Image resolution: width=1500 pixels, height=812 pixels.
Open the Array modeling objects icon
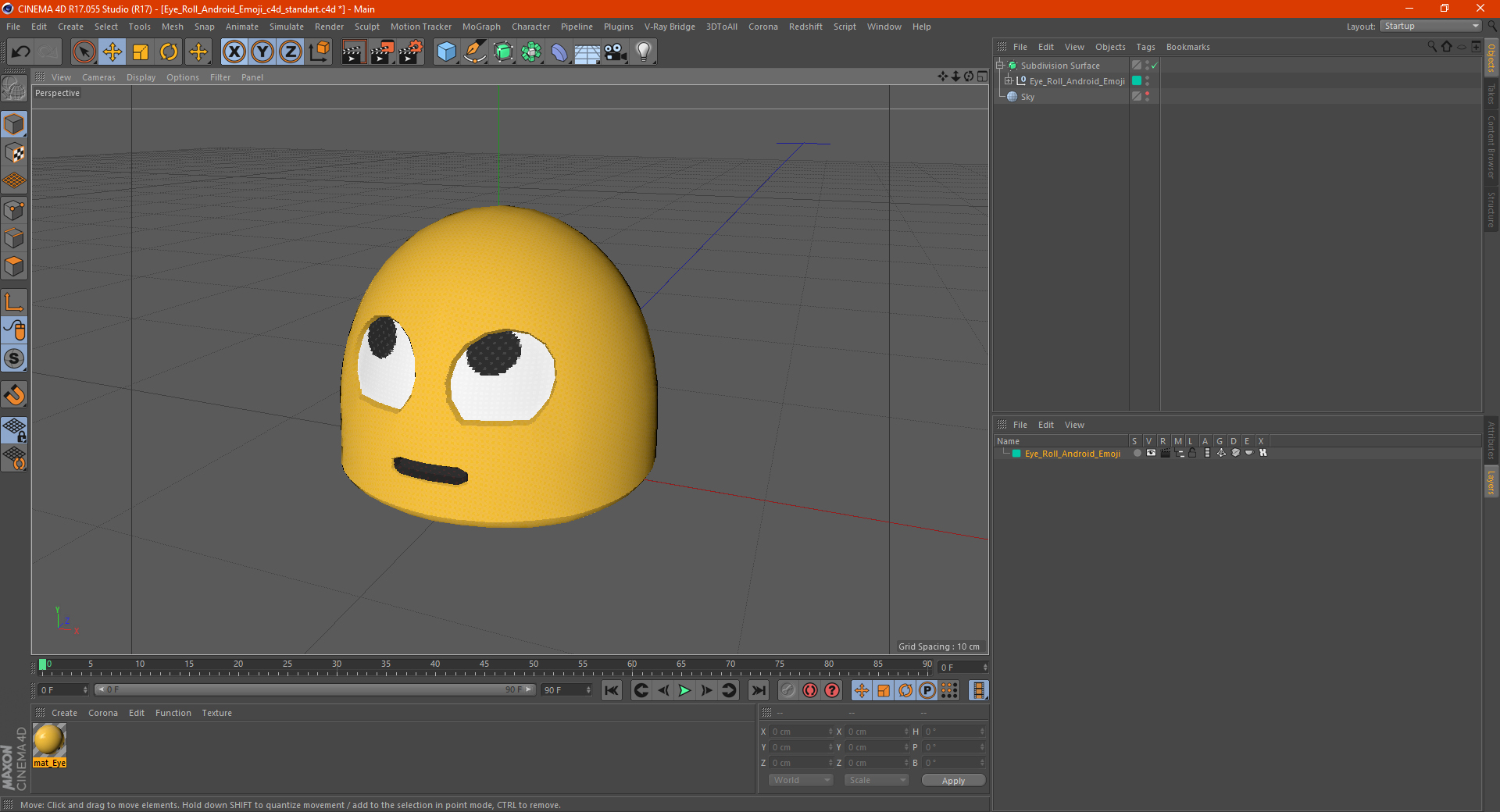[x=531, y=52]
